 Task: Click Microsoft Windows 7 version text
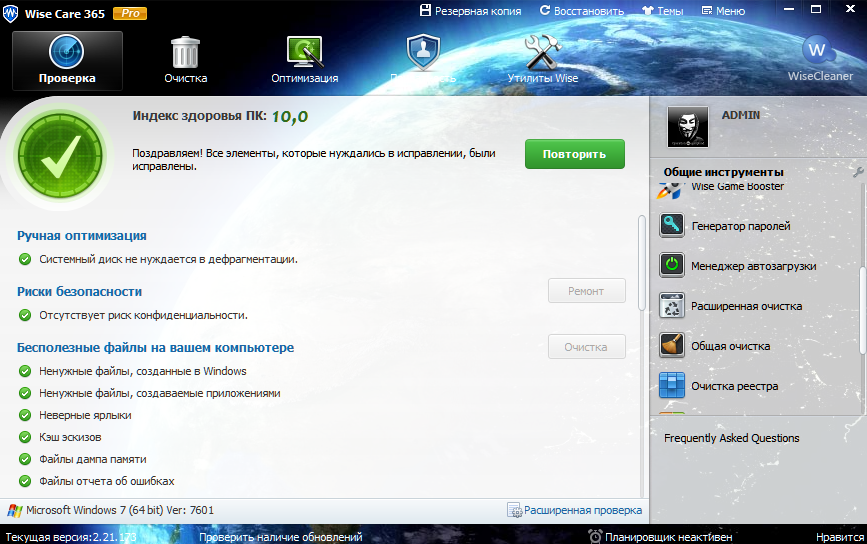(x=120, y=510)
